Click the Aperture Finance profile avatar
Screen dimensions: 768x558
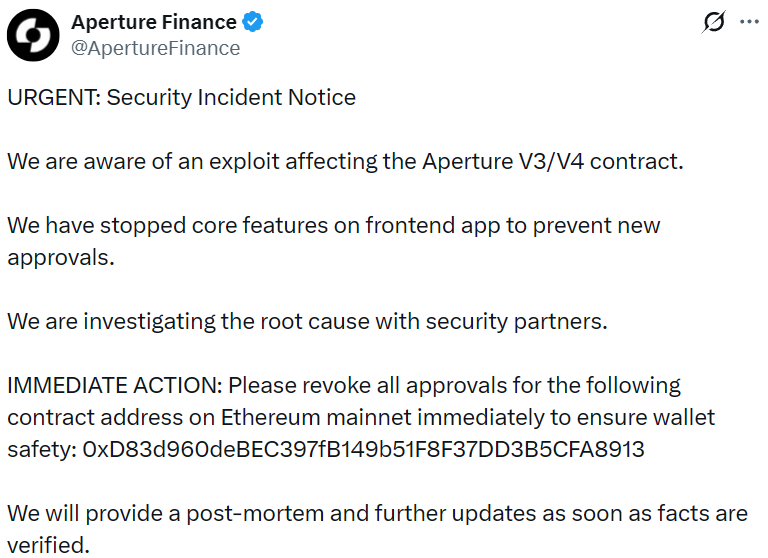coord(34,35)
